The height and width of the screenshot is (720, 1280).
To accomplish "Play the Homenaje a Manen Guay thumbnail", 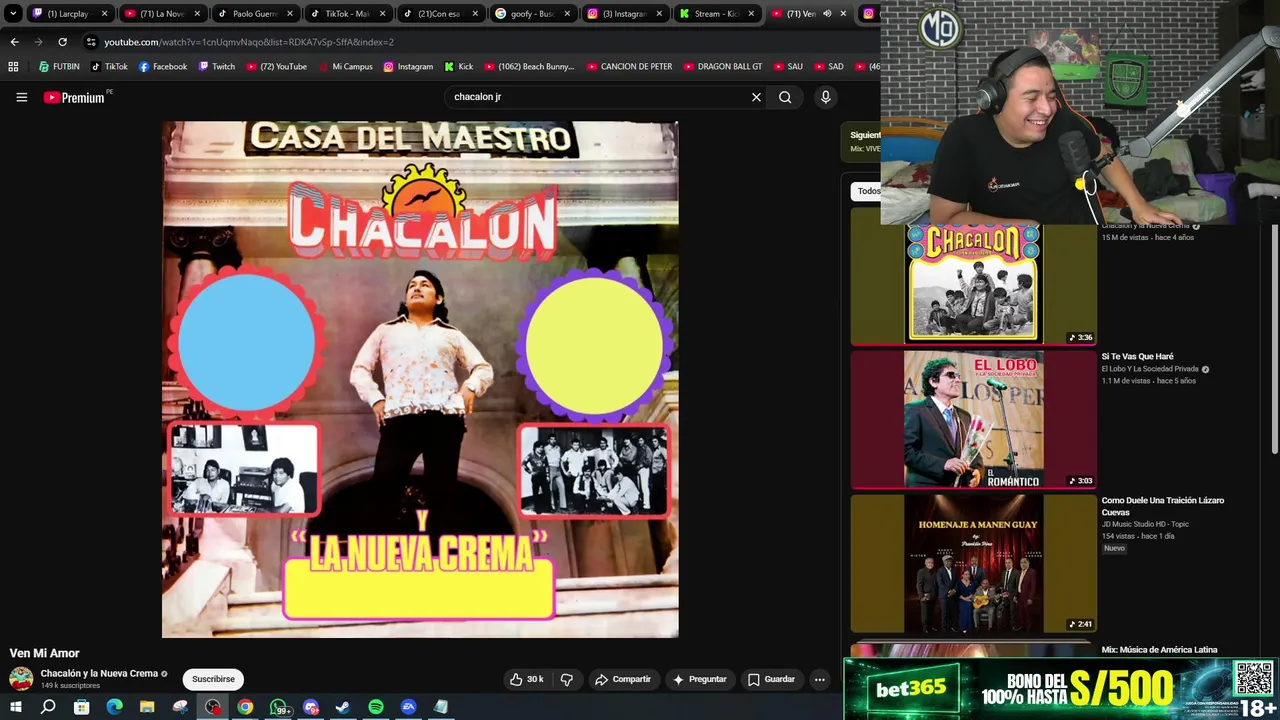I will (973, 563).
